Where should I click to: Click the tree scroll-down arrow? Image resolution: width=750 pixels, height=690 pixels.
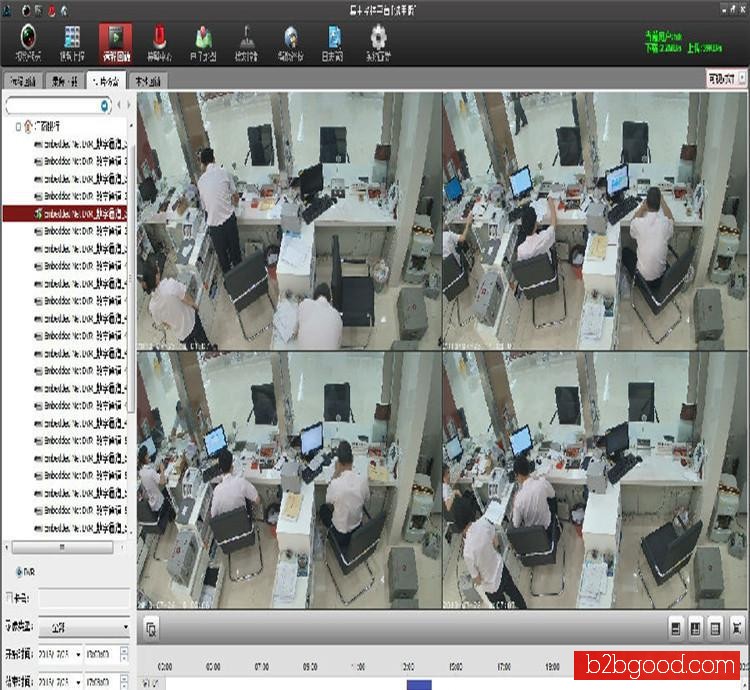pyautogui.click(x=131, y=532)
